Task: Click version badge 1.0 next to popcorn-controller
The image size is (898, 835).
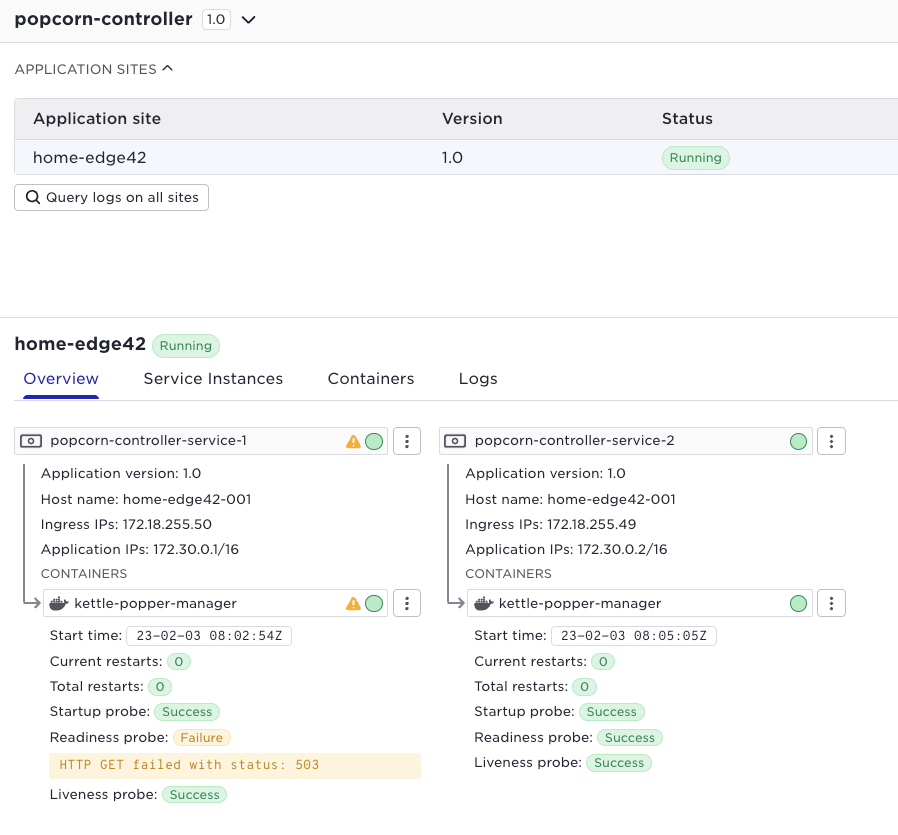Action: (x=216, y=19)
